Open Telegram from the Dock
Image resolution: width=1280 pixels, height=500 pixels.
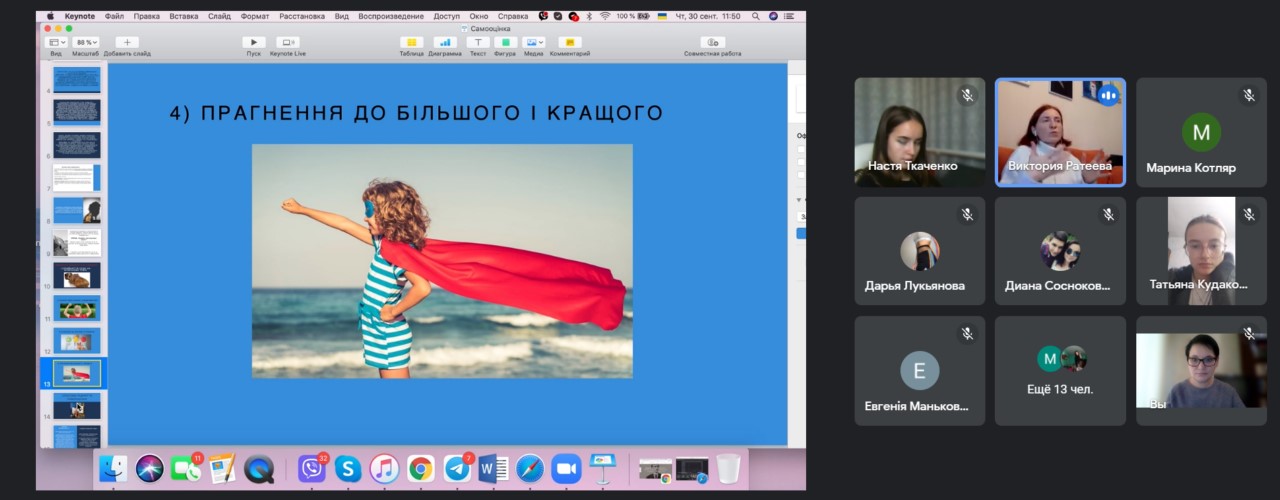(x=458, y=468)
